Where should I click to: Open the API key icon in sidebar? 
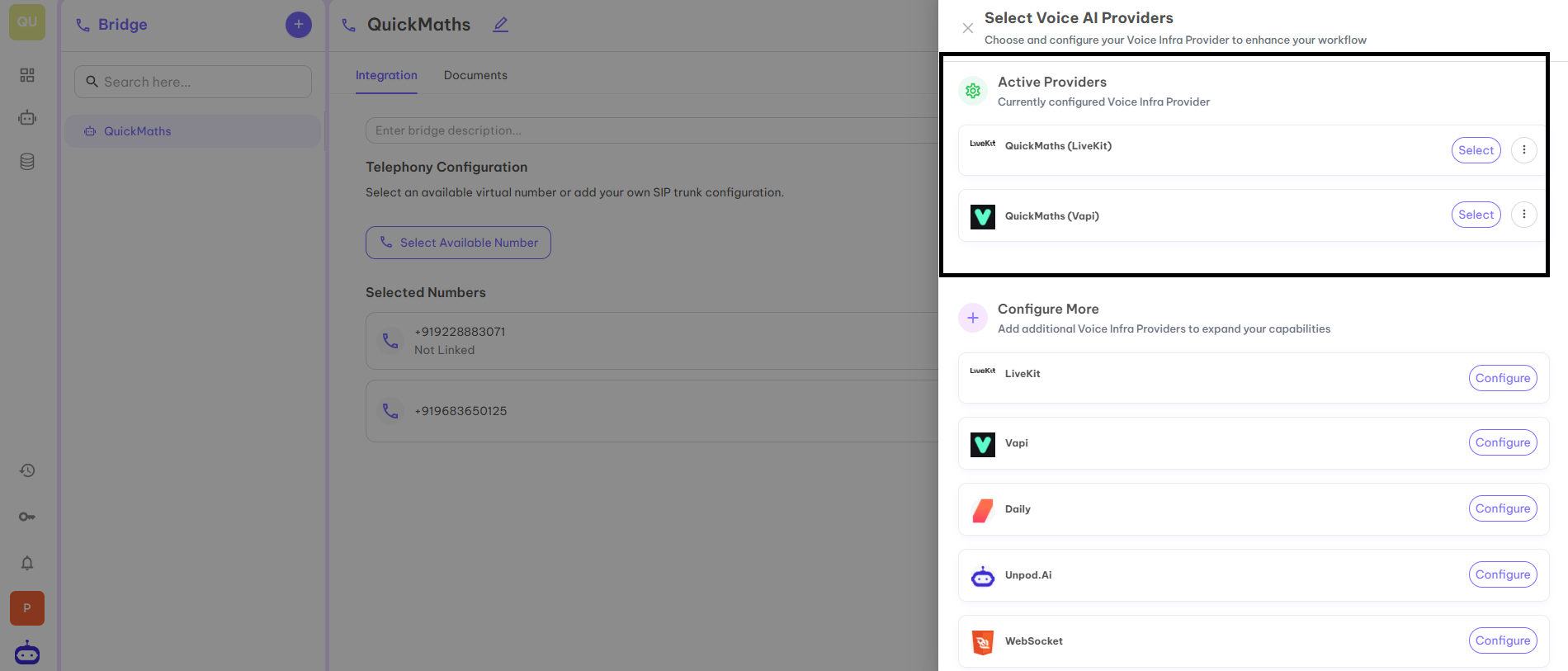click(x=27, y=517)
